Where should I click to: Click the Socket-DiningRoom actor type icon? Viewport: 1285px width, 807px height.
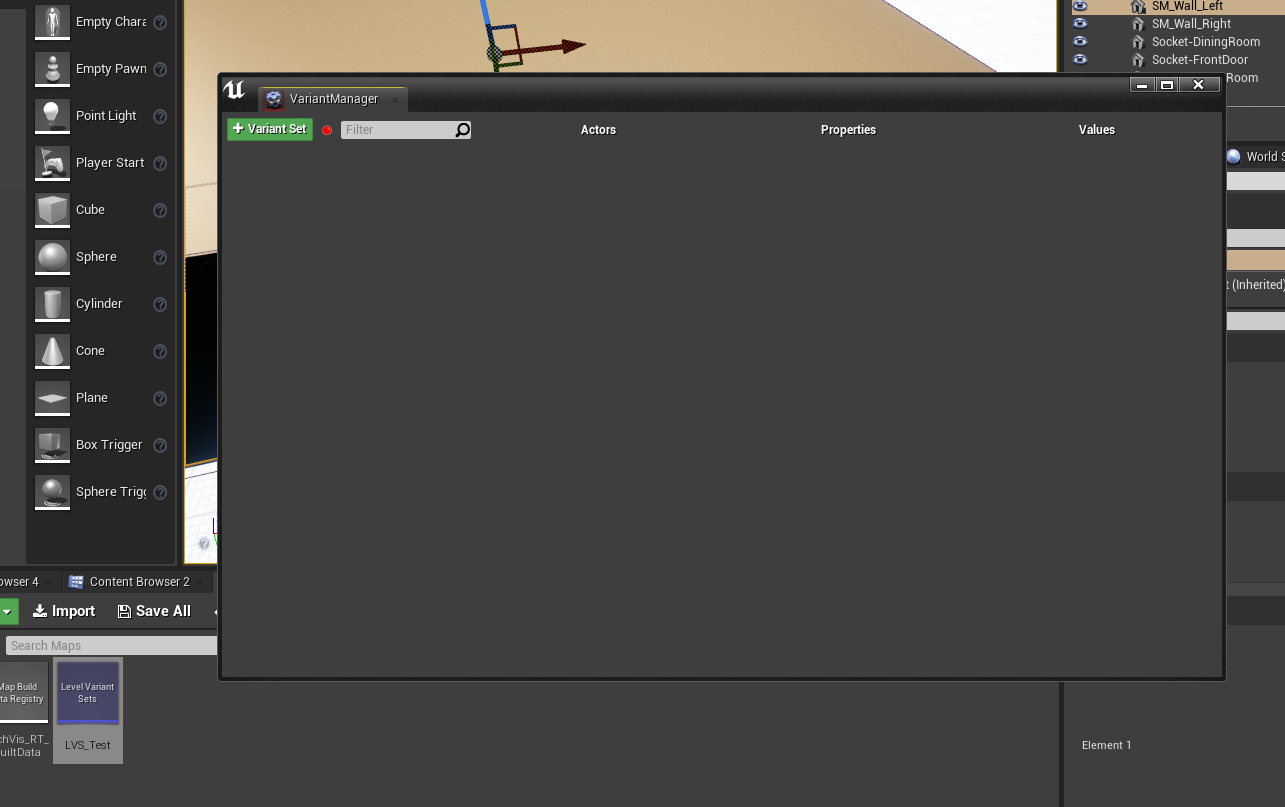(x=1138, y=42)
